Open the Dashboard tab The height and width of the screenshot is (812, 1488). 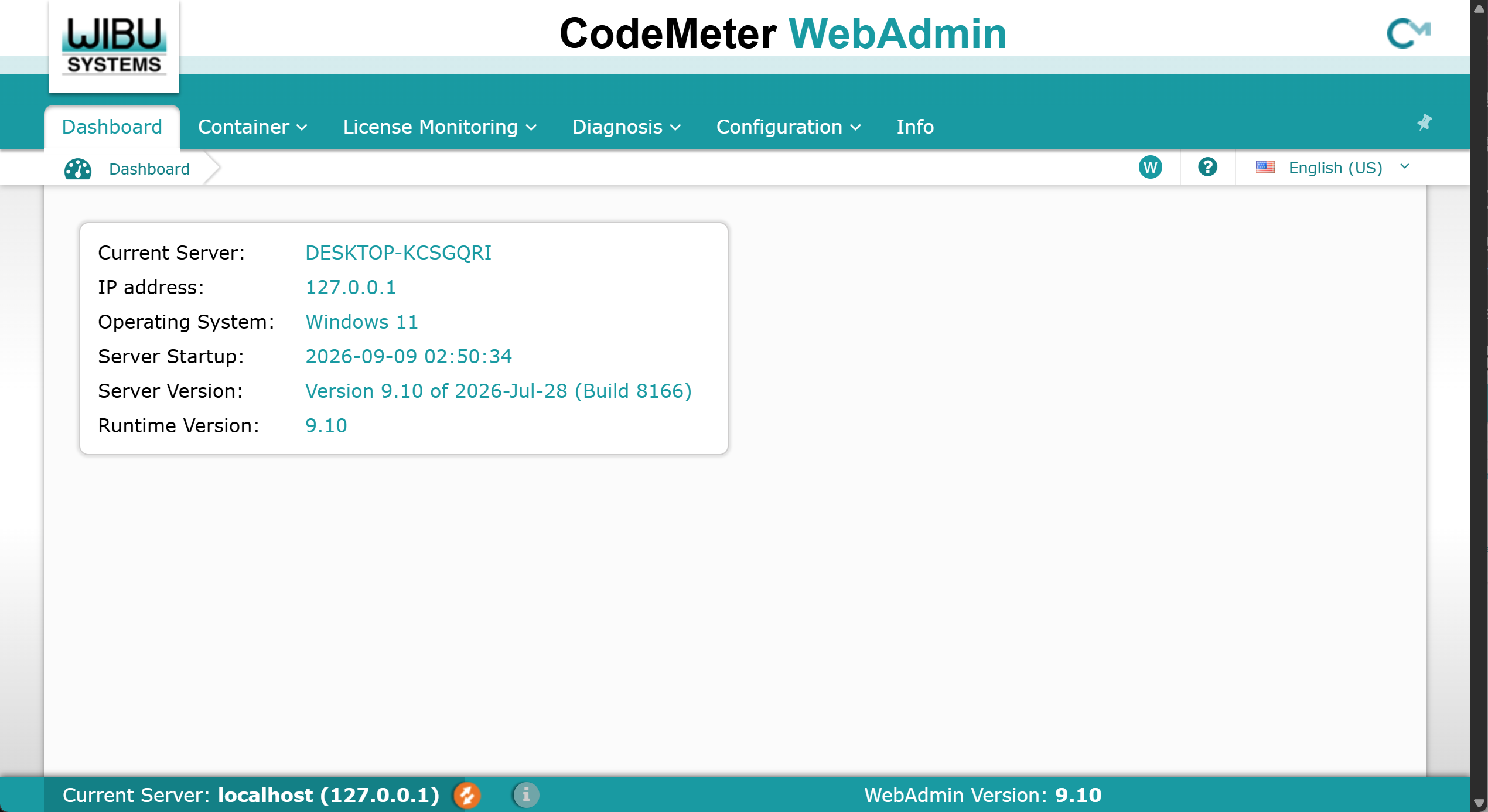tap(112, 127)
